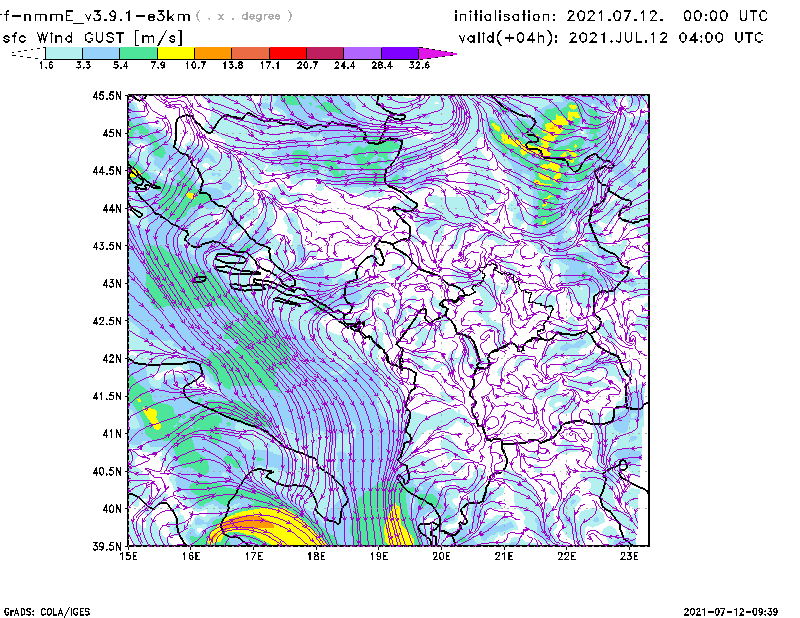Click the orange 10.7–13.8 legend swatch

click(213, 53)
